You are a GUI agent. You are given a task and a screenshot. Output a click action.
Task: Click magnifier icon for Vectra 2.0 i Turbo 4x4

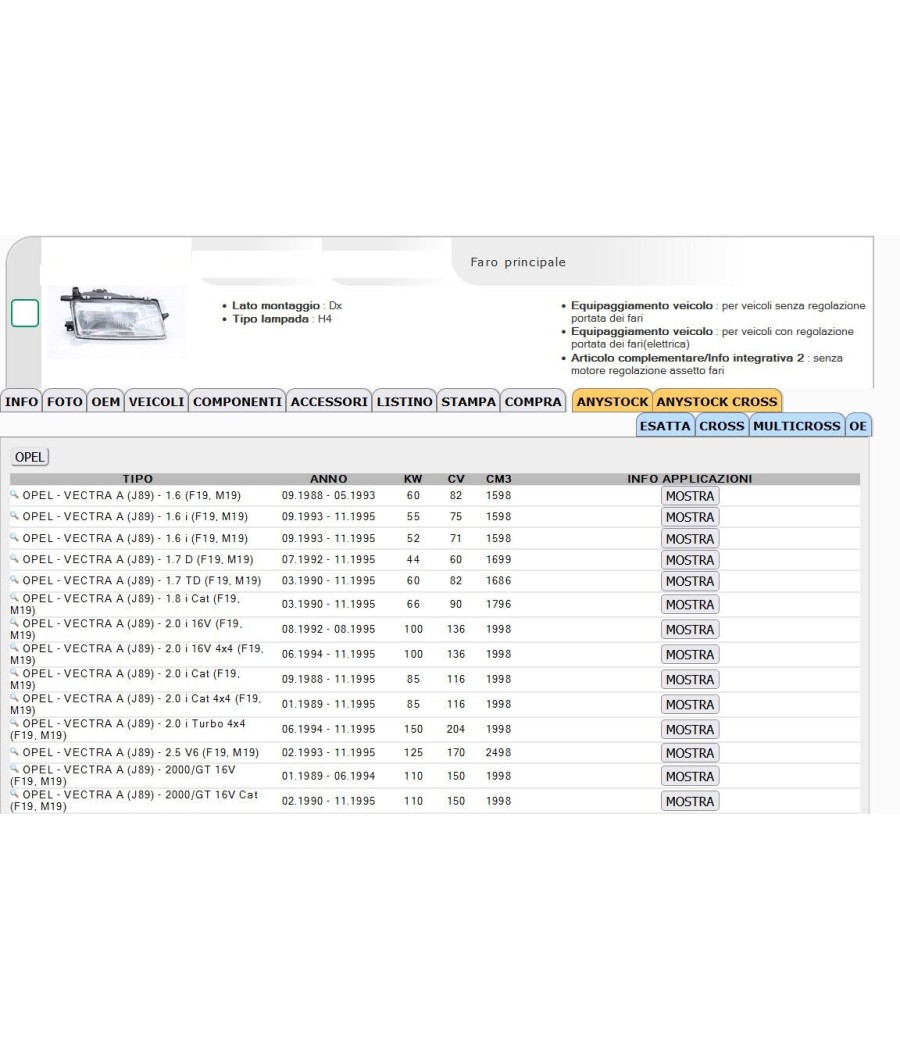pyautogui.click(x=15, y=723)
